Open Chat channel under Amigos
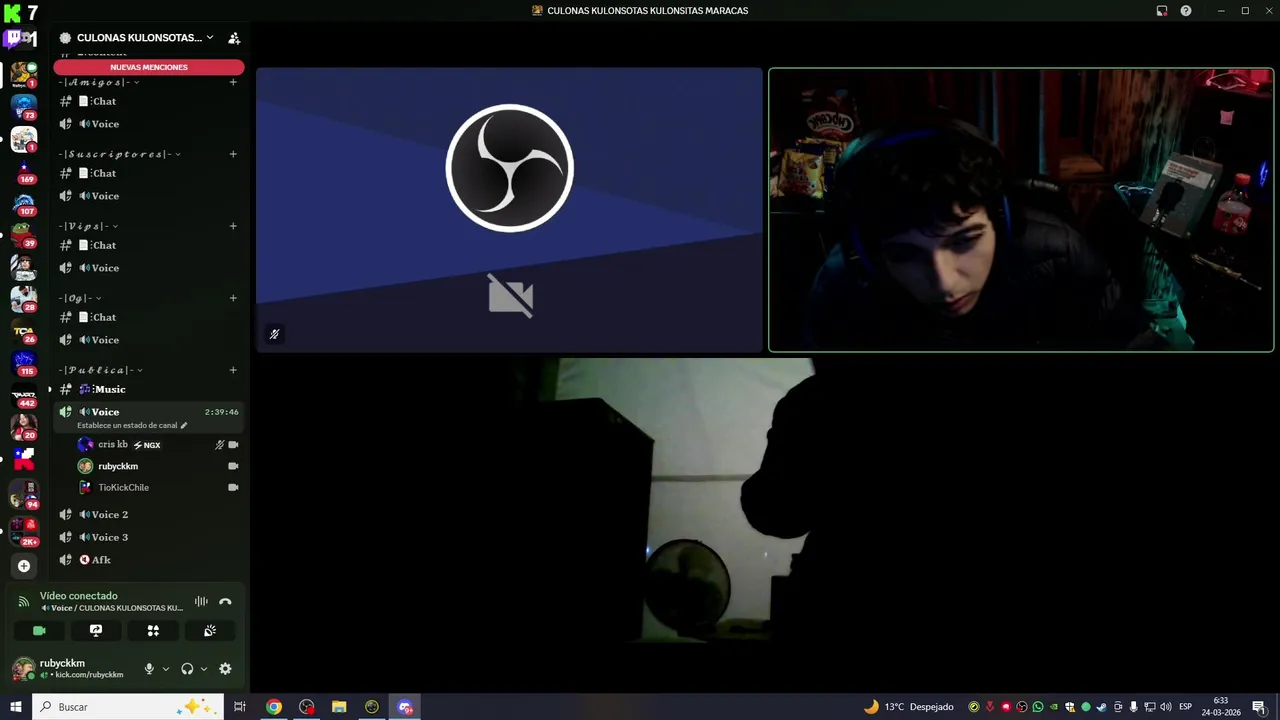Viewport: 1280px width, 720px height. pyautogui.click(x=149, y=101)
